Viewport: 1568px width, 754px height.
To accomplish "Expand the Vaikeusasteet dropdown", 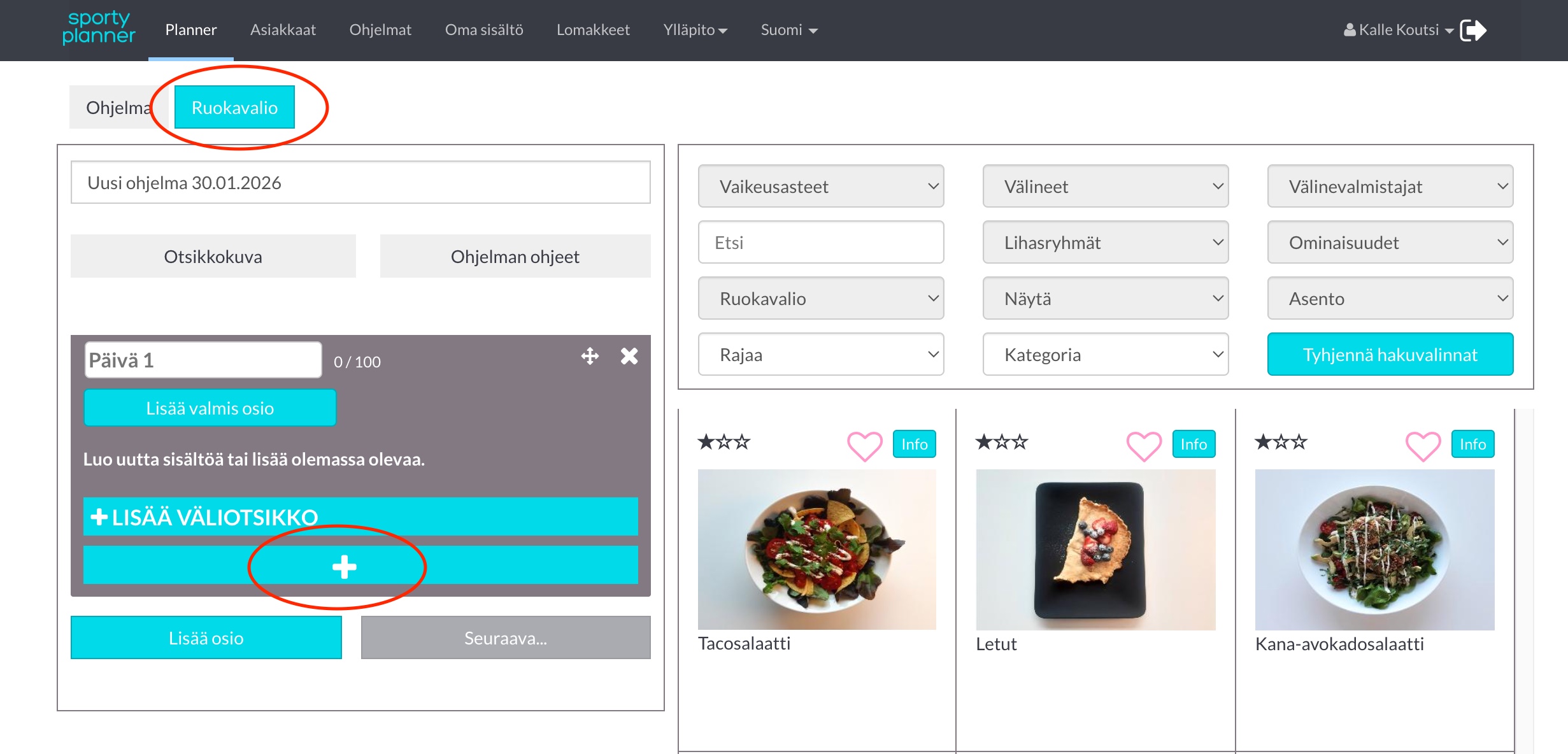I will click(x=820, y=187).
